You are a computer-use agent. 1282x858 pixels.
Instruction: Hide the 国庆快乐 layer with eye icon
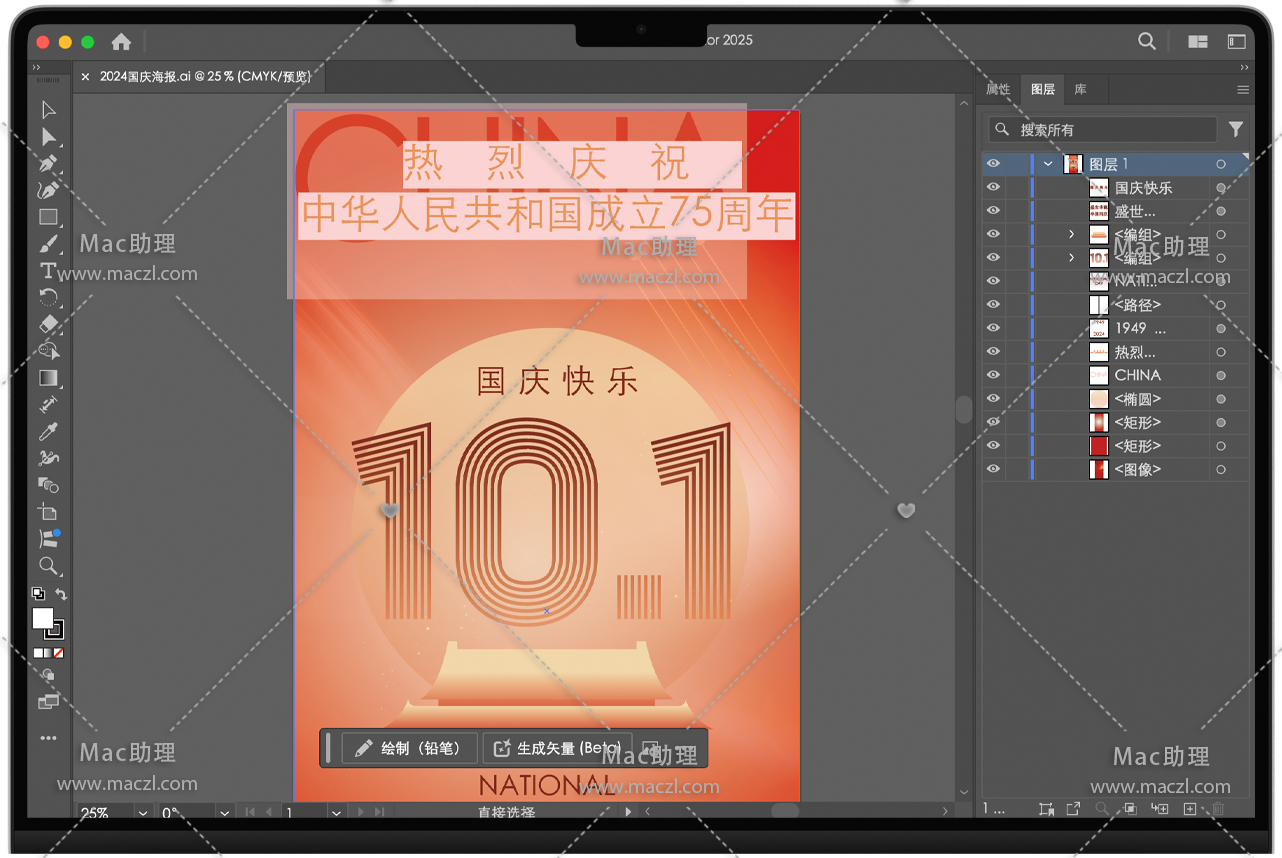(993, 188)
